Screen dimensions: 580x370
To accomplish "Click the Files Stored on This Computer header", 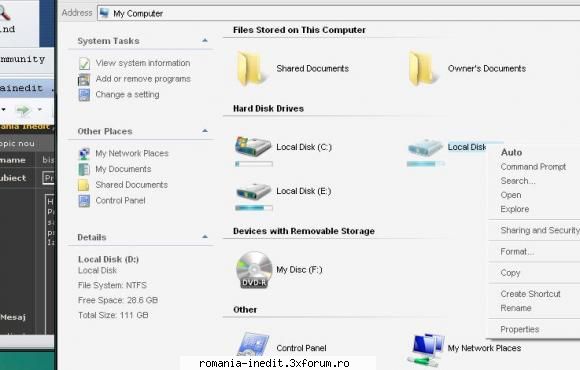I will [299, 30].
